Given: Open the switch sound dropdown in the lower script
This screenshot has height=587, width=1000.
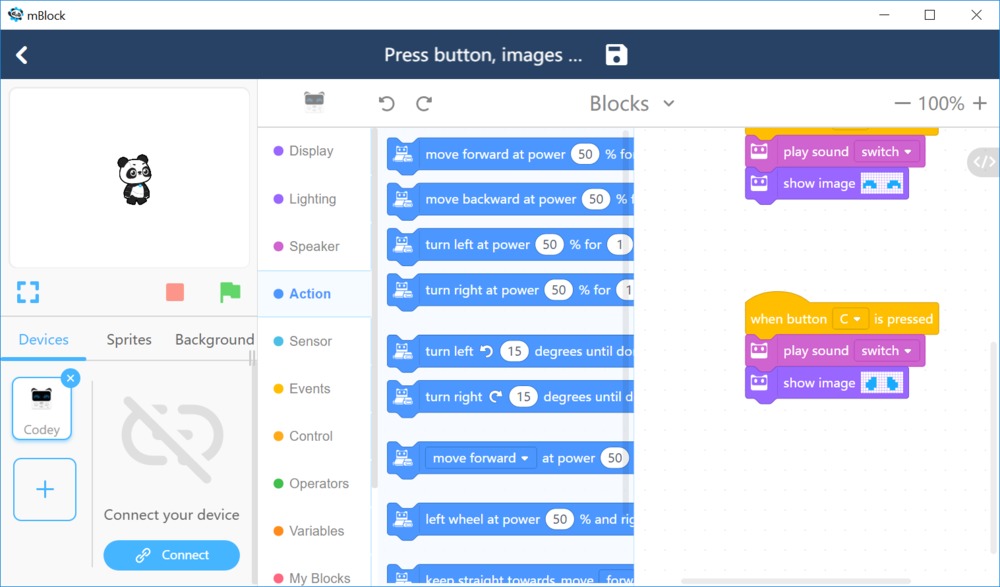Looking at the screenshot, I should [886, 351].
